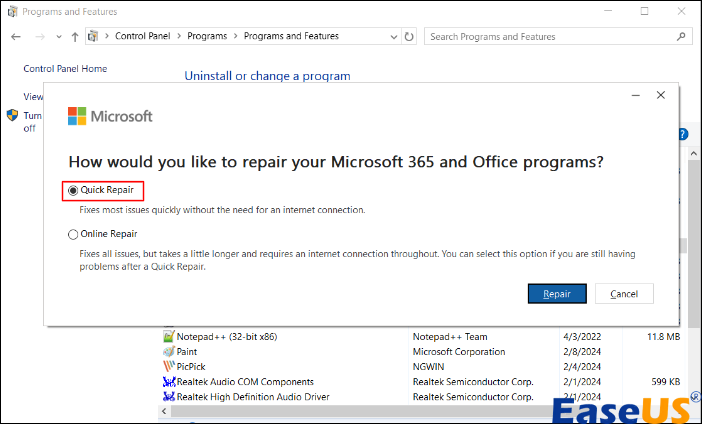Click the Realtek High Definition Audio Driver icon
Viewport: 702px width, 424px height.
pyautogui.click(x=168, y=397)
